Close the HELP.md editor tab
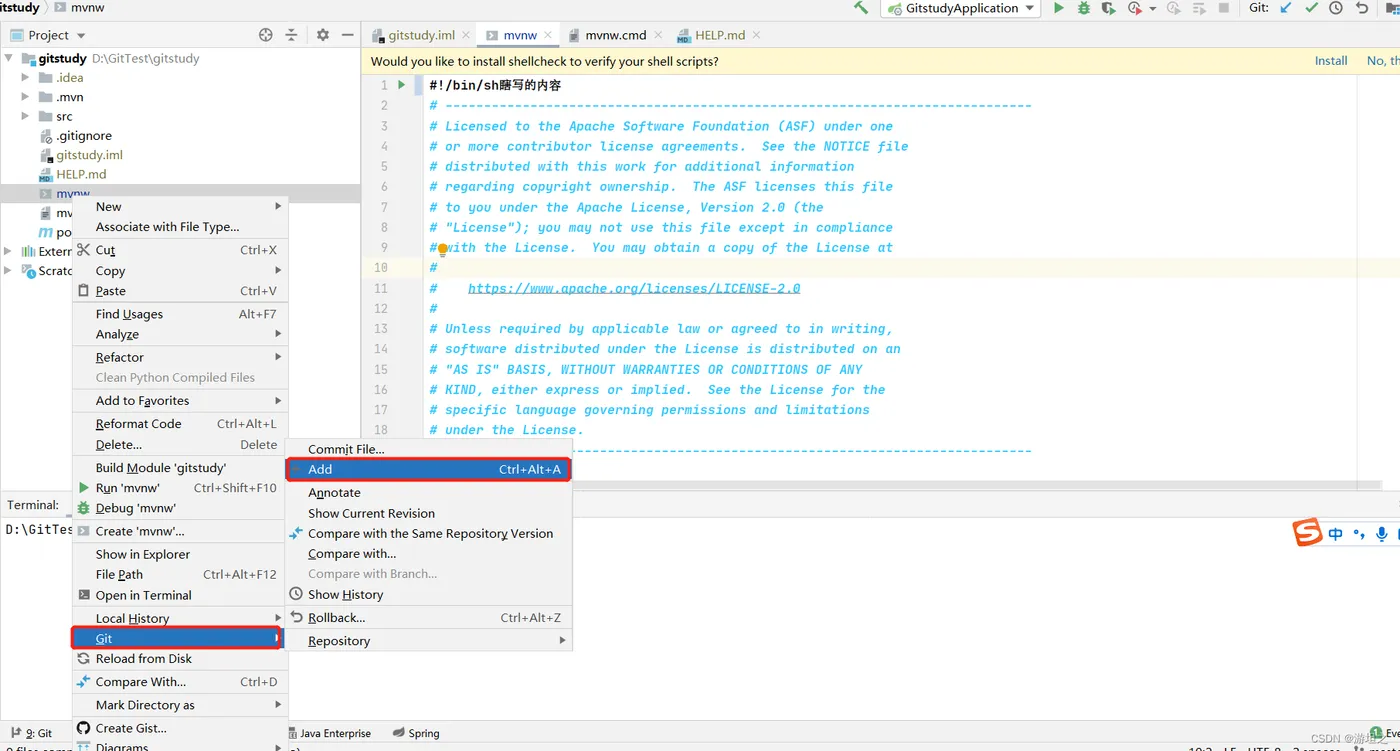 click(x=756, y=35)
